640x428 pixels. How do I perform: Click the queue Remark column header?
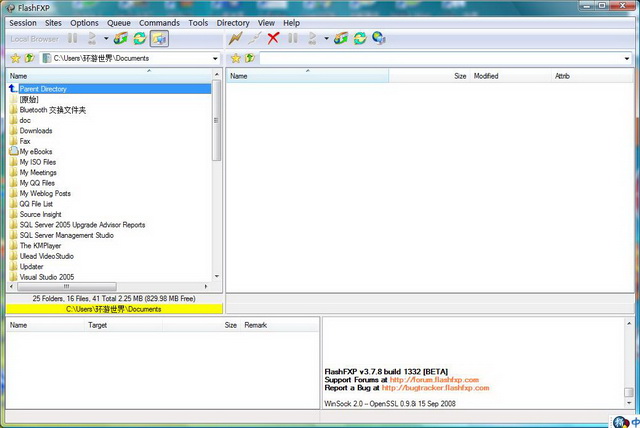pyautogui.click(x=280, y=325)
